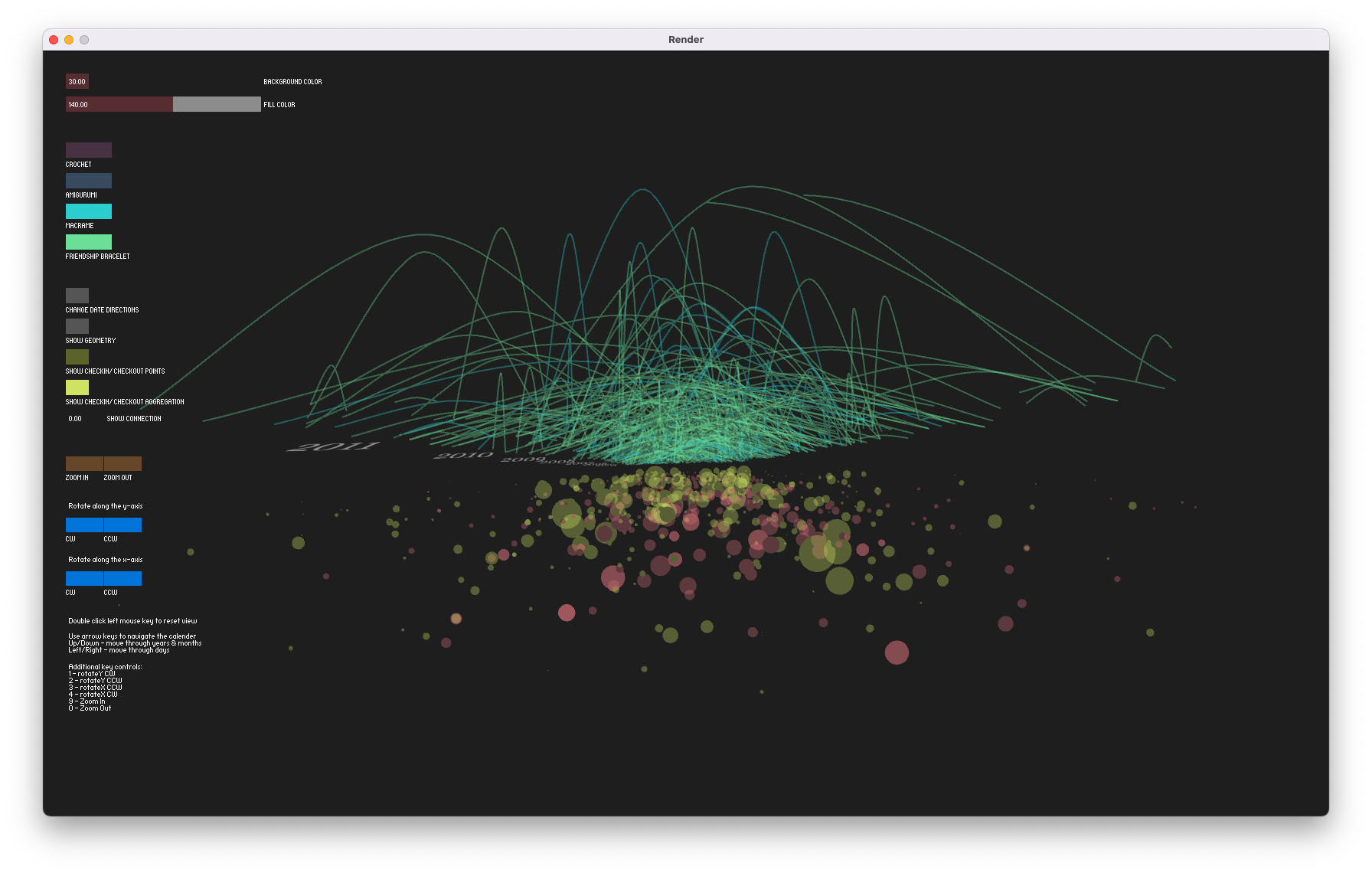Turn off Show Checkin/Checkout Aggregation
The width and height of the screenshot is (1372, 873).
77,387
